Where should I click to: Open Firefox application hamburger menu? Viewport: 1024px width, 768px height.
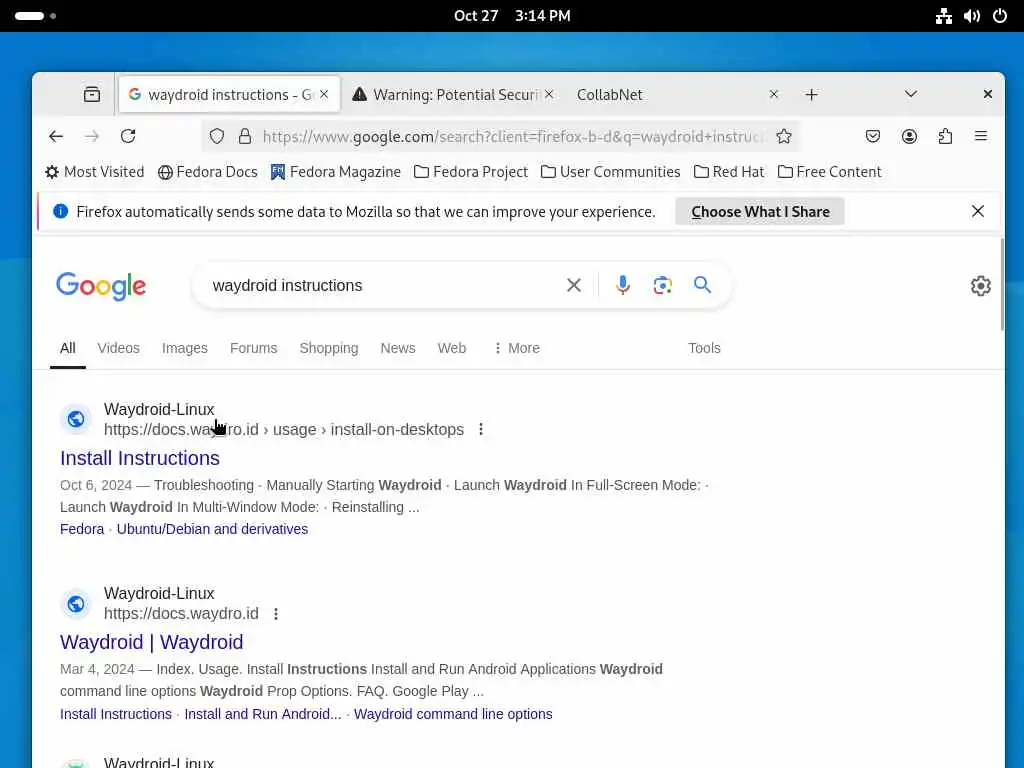[981, 136]
